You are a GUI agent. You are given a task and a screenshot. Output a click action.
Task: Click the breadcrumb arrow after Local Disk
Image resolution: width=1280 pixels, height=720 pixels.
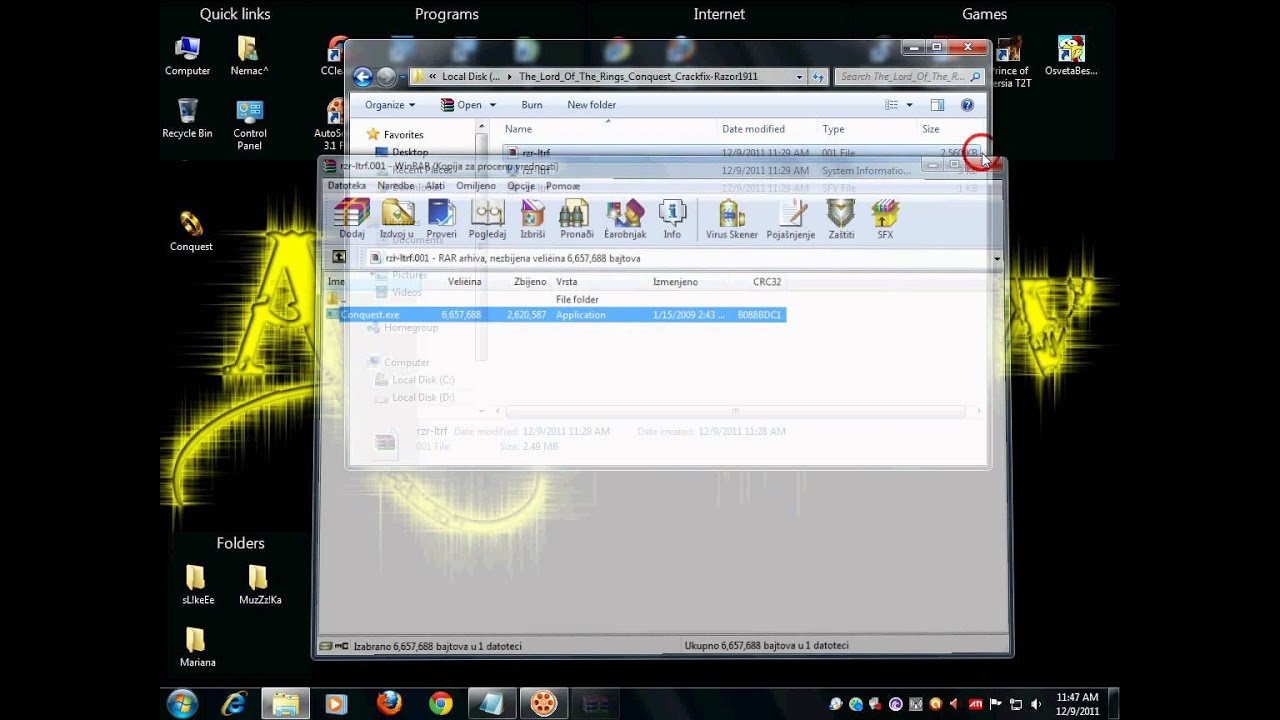pos(510,77)
